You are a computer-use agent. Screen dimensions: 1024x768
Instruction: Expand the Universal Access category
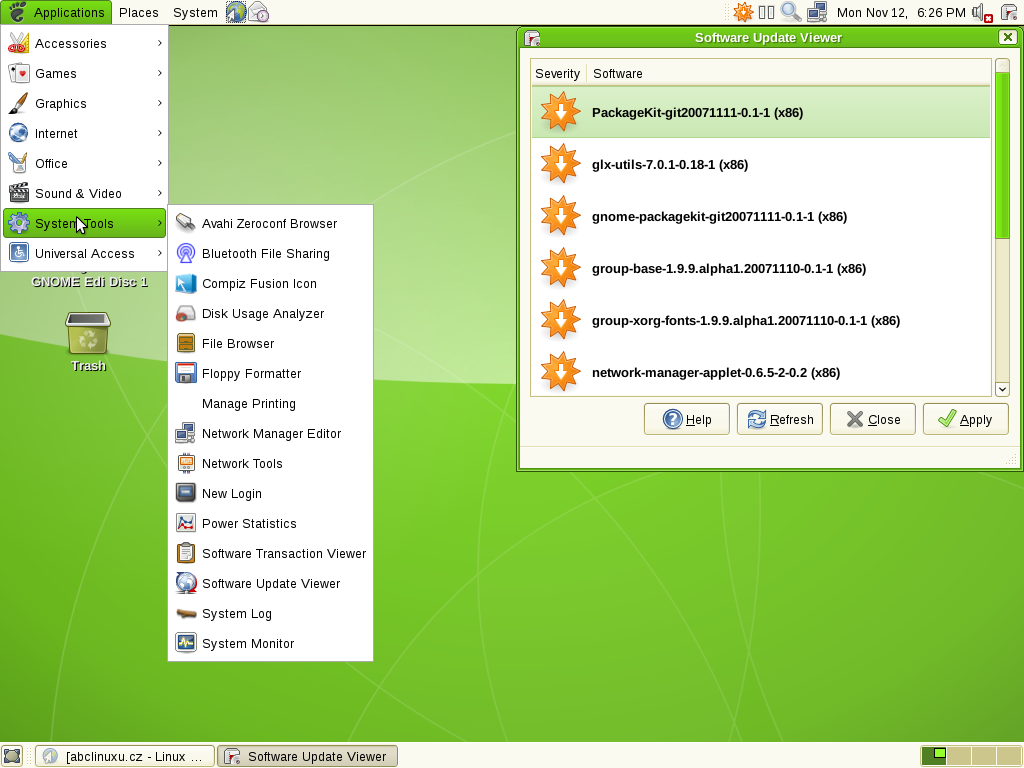84,253
